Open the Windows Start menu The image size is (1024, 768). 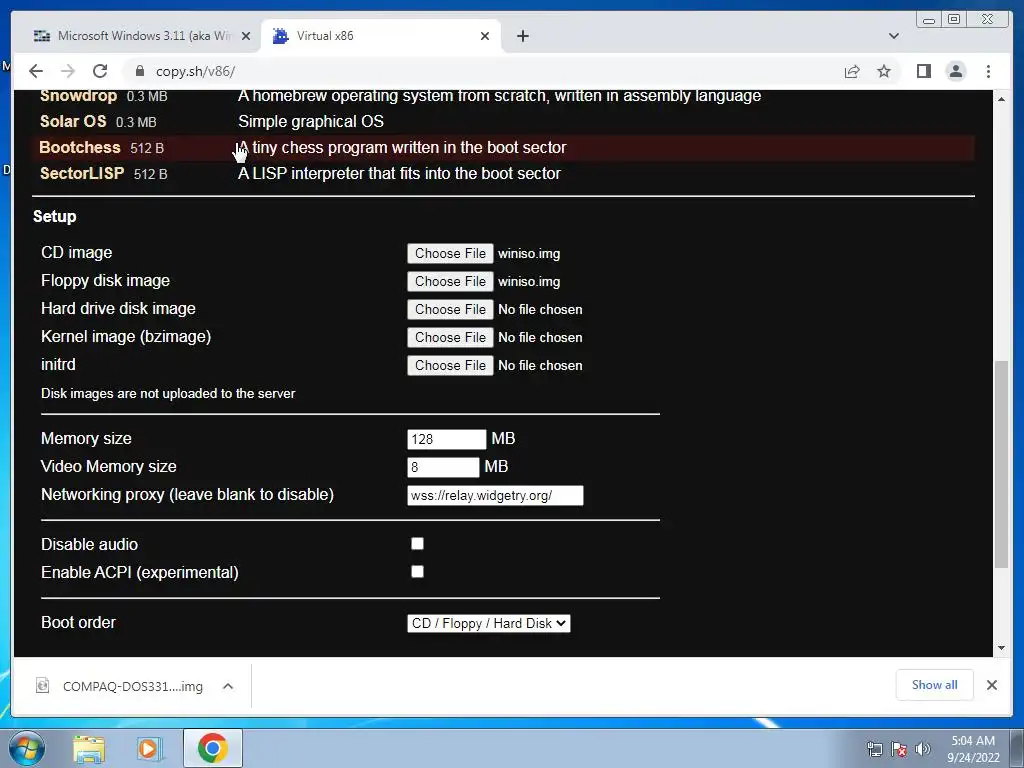[x=26, y=748]
